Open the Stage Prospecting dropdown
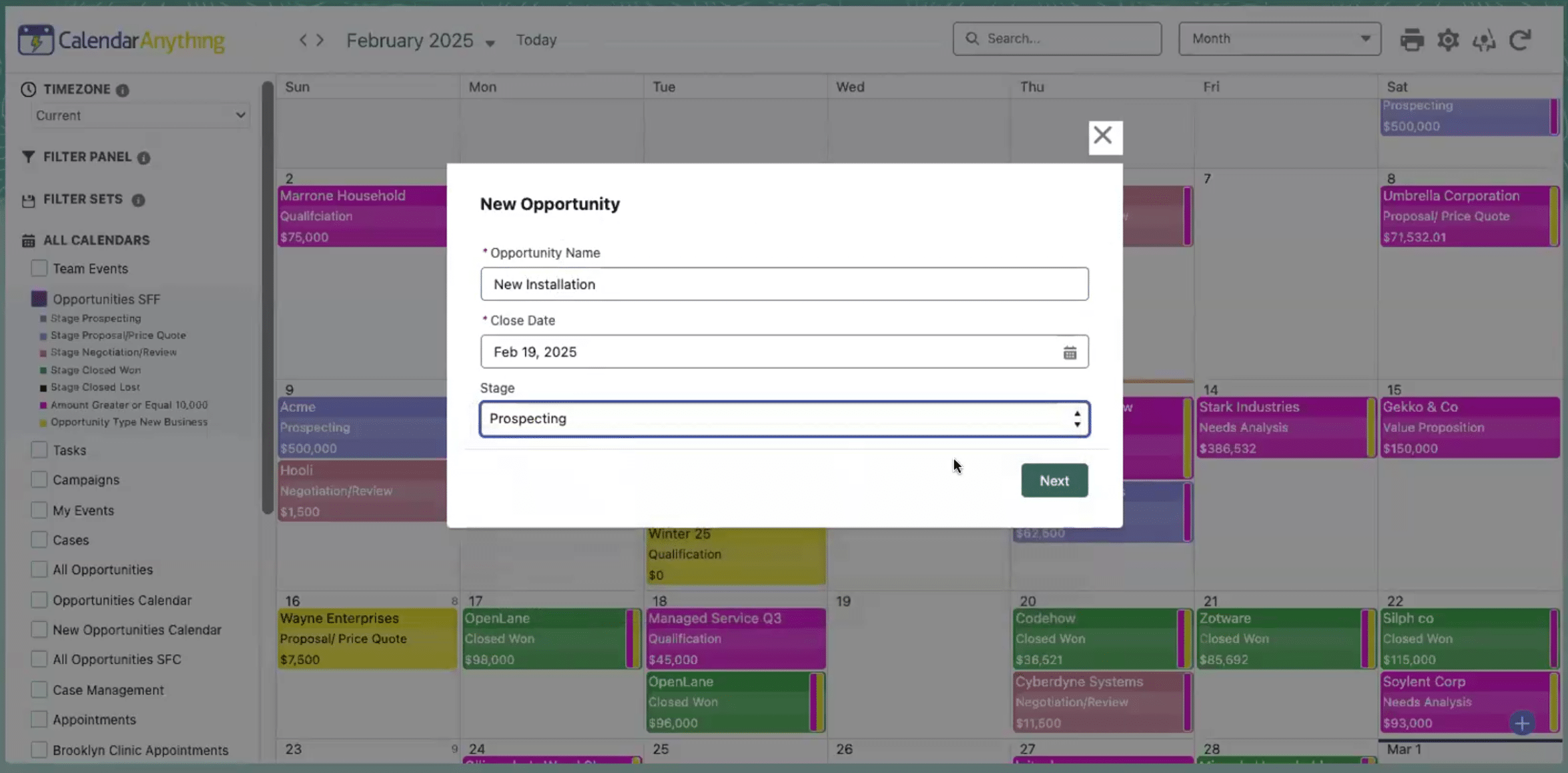 click(x=784, y=419)
